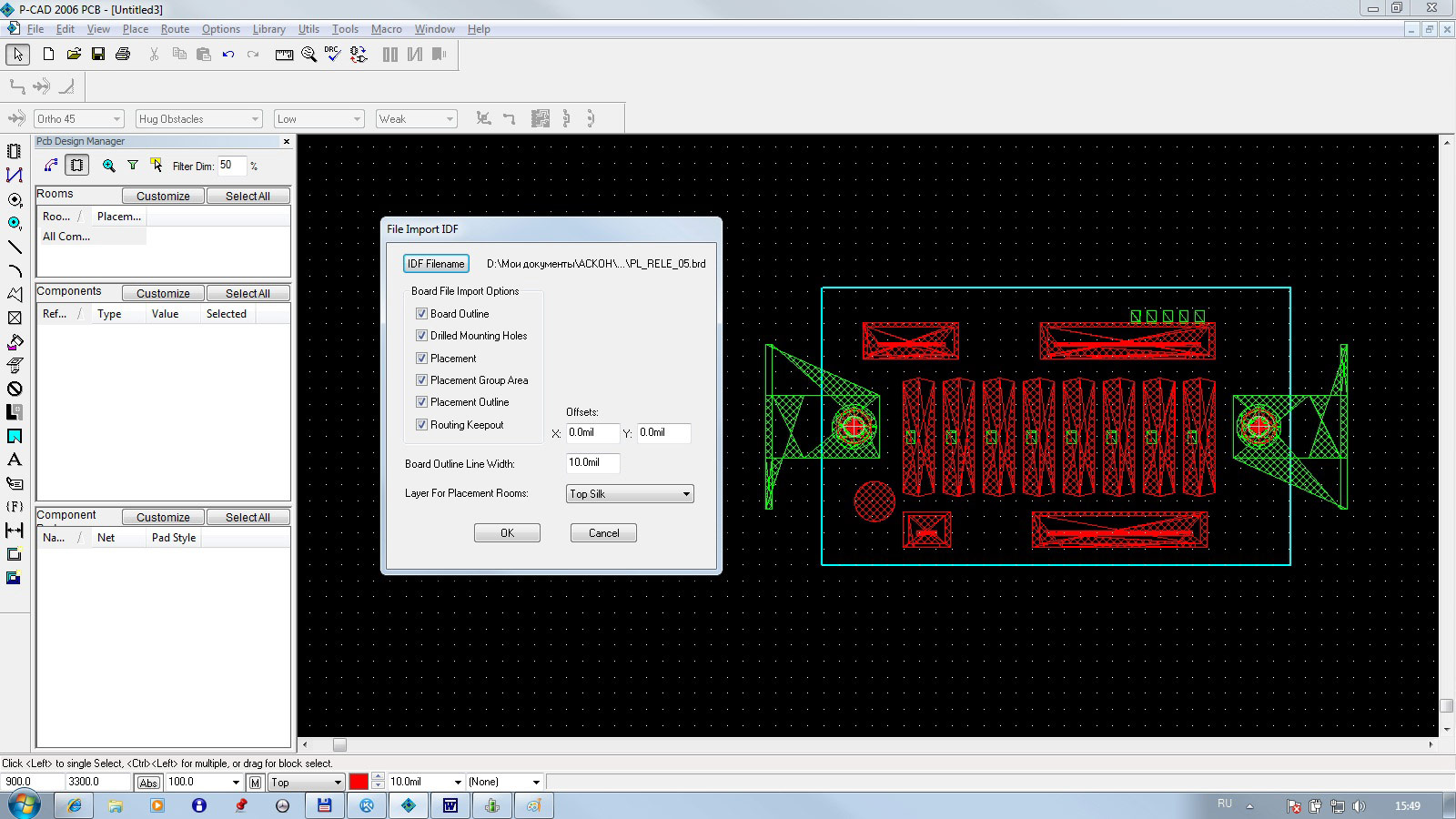Select the Place Via tool
The height and width of the screenshot is (819, 1456).
pyautogui.click(x=15, y=223)
